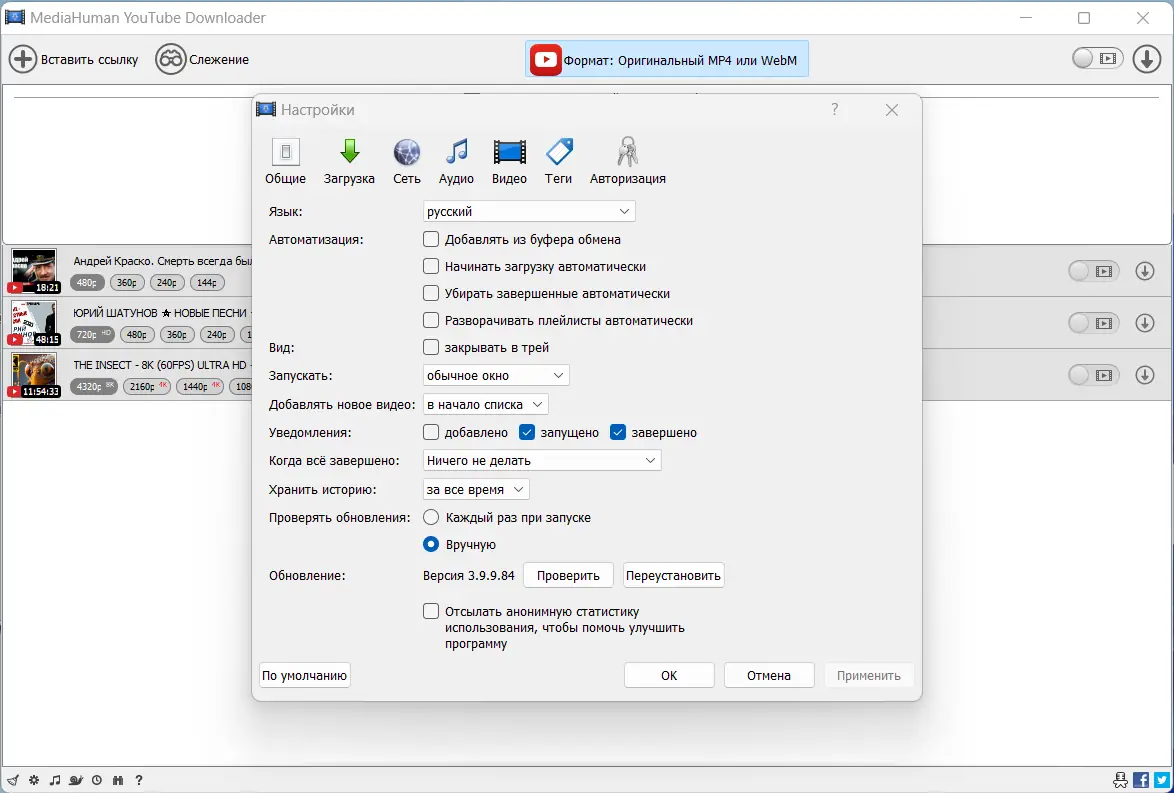Open settings via gear icon in status bar
The image size is (1174, 793).
tap(34, 780)
